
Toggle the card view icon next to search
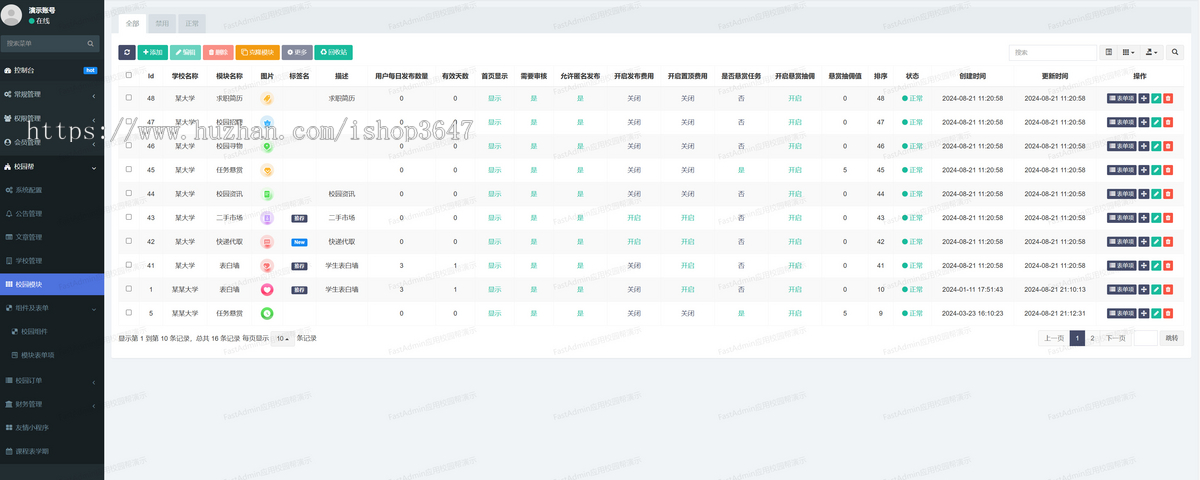(1108, 52)
